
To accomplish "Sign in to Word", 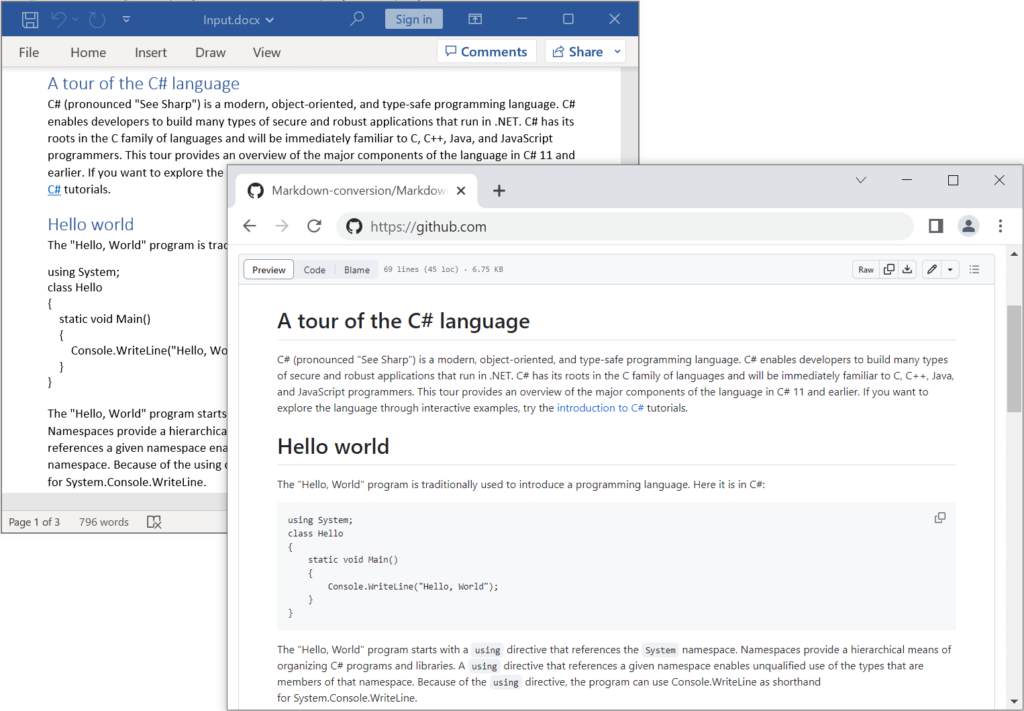I will point(413,18).
